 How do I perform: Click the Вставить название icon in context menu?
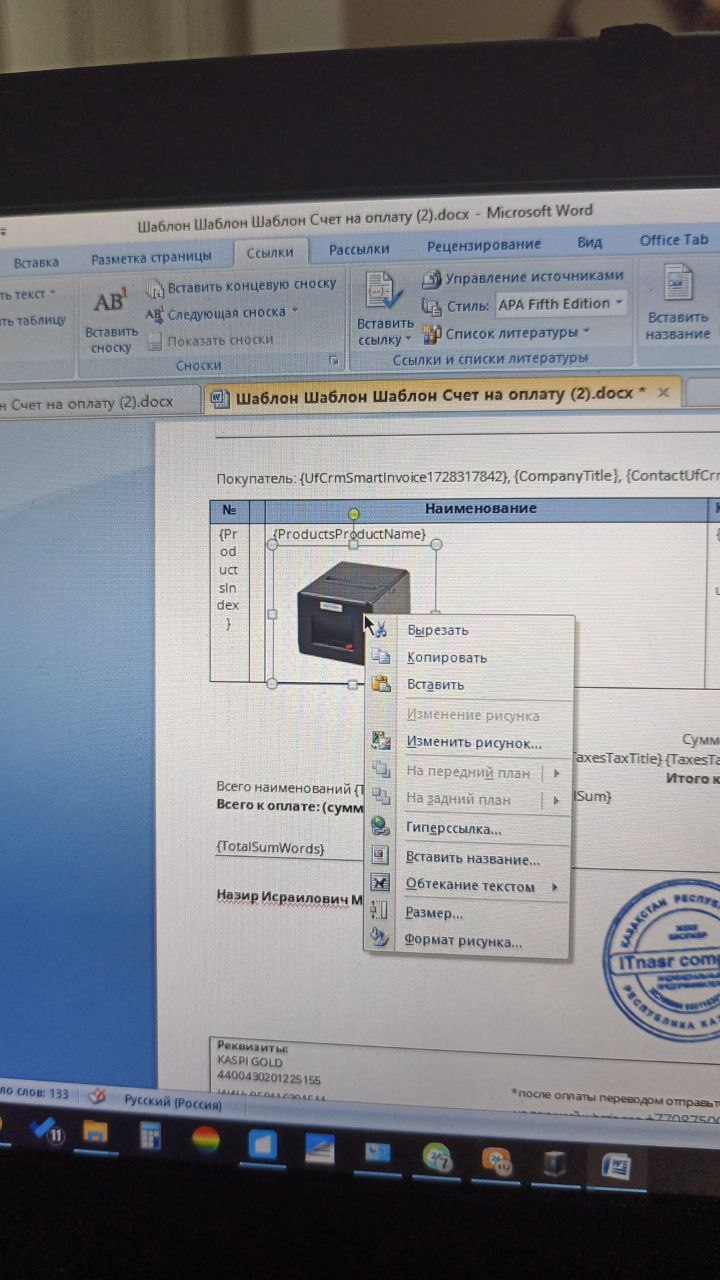[x=380, y=856]
